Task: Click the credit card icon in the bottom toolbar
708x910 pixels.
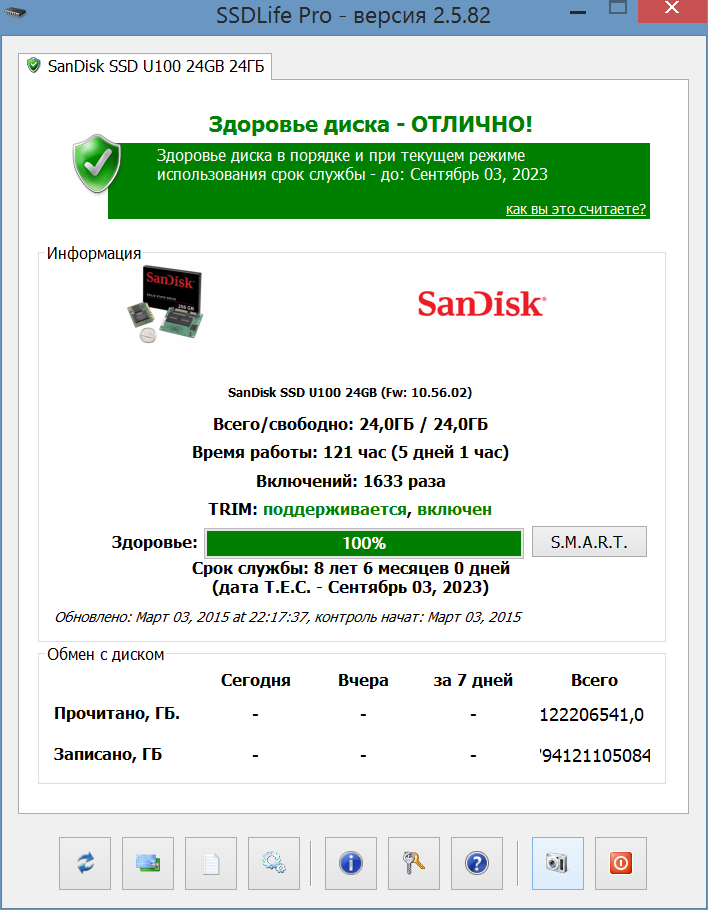Action: tap(148, 863)
